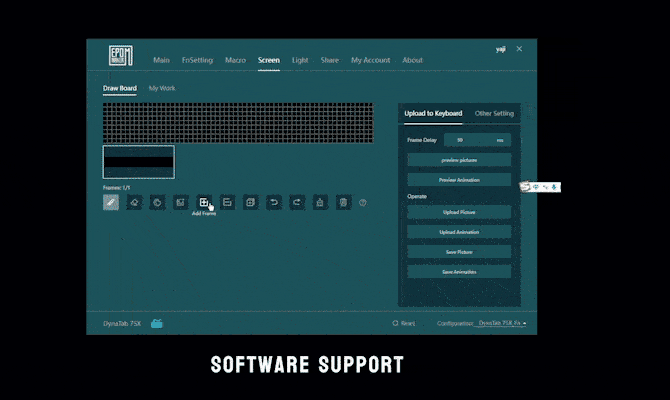This screenshot has width=670, height=400.
Task: Select the eraser tool
Action: (x=135, y=202)
